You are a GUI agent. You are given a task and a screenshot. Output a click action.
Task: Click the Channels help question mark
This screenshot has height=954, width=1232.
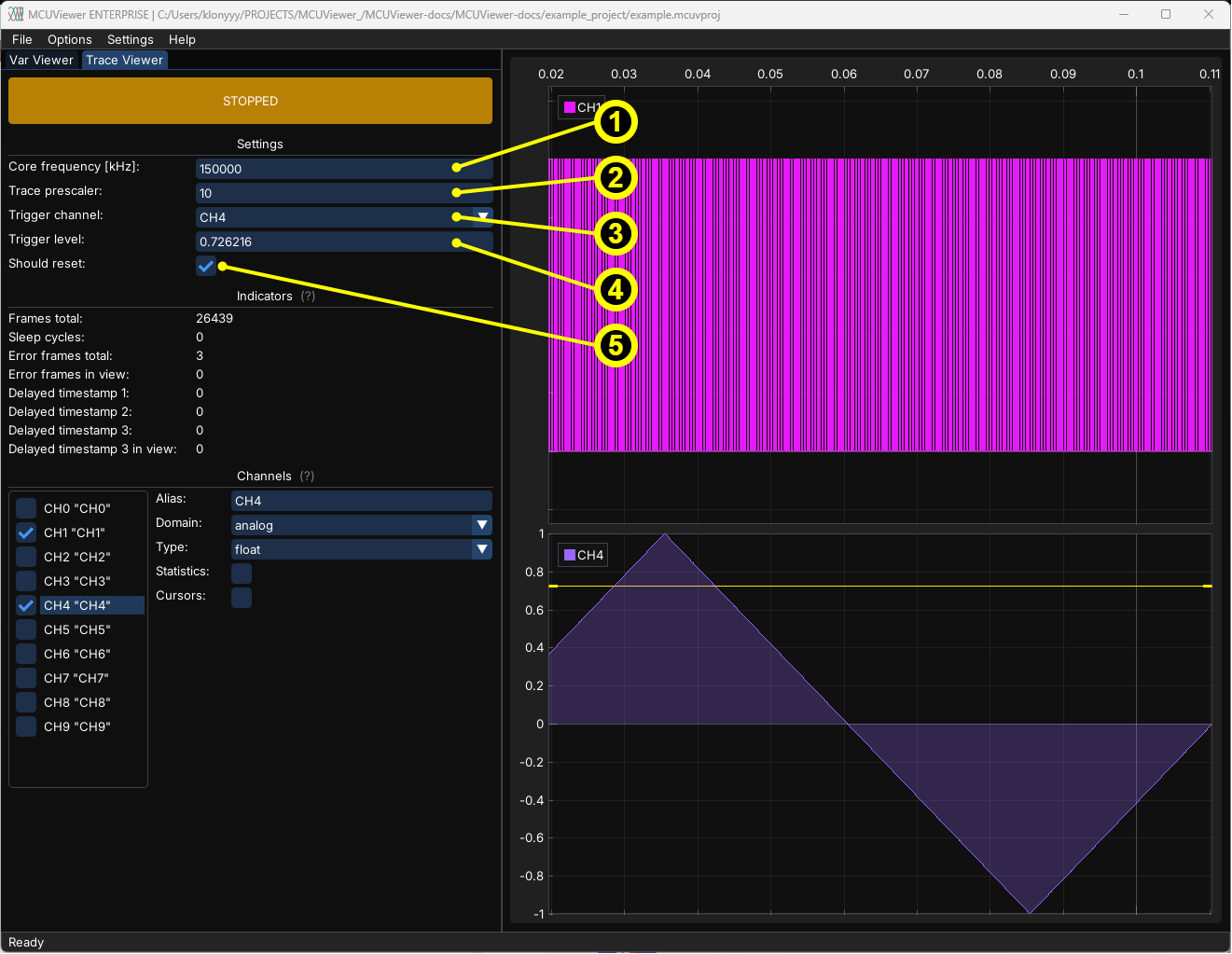(307, 477)
